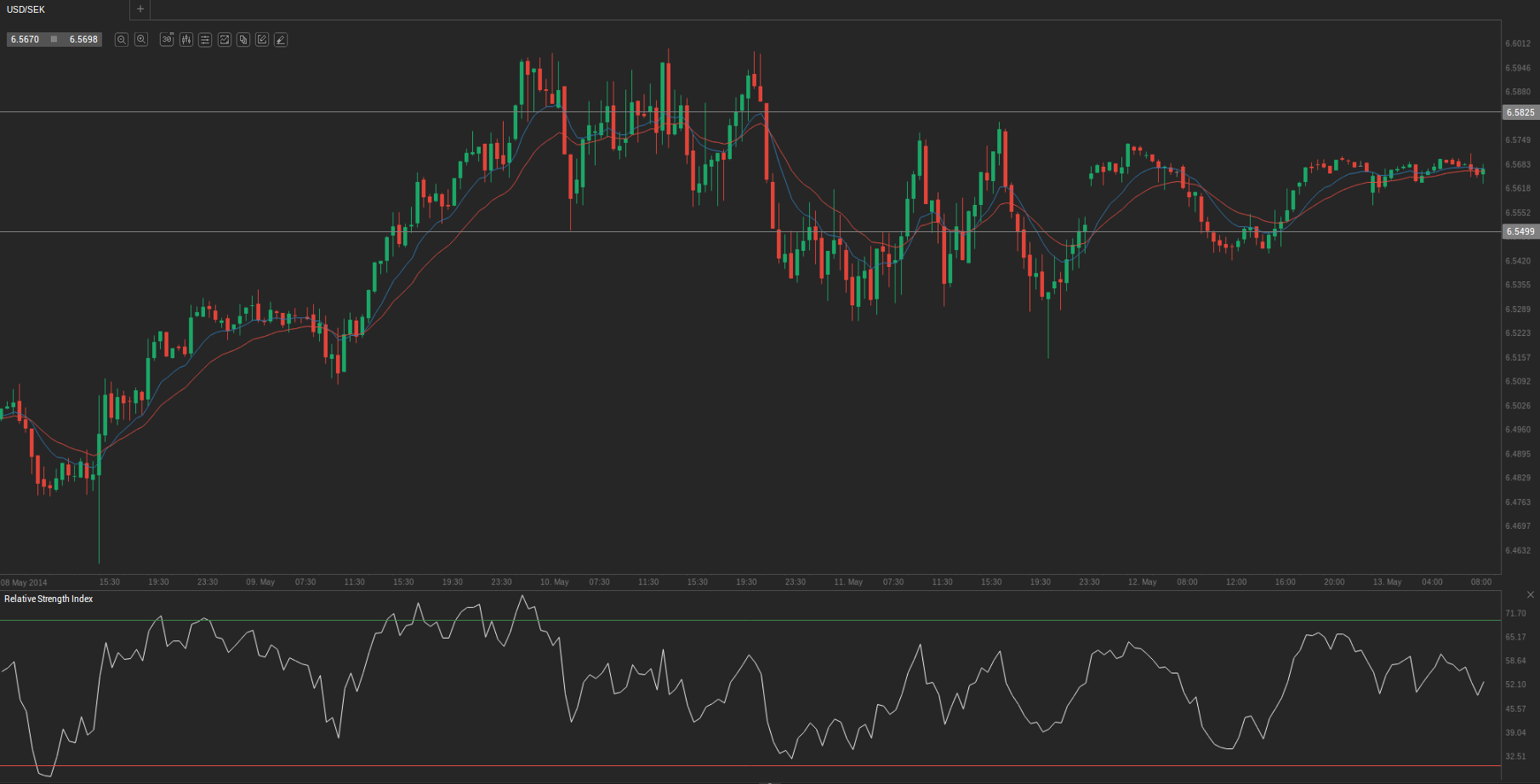Click the 6.5670 bid price button

[x=26, y=40]
